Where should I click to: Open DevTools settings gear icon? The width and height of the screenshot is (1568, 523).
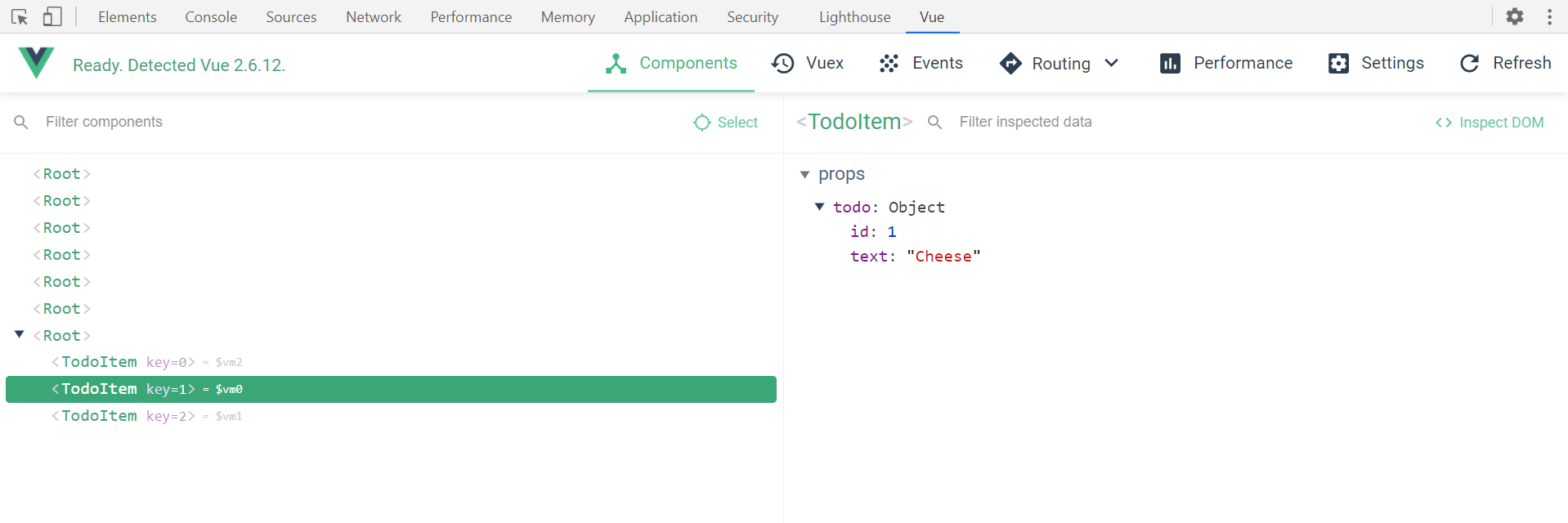(x=1514, y=16)
